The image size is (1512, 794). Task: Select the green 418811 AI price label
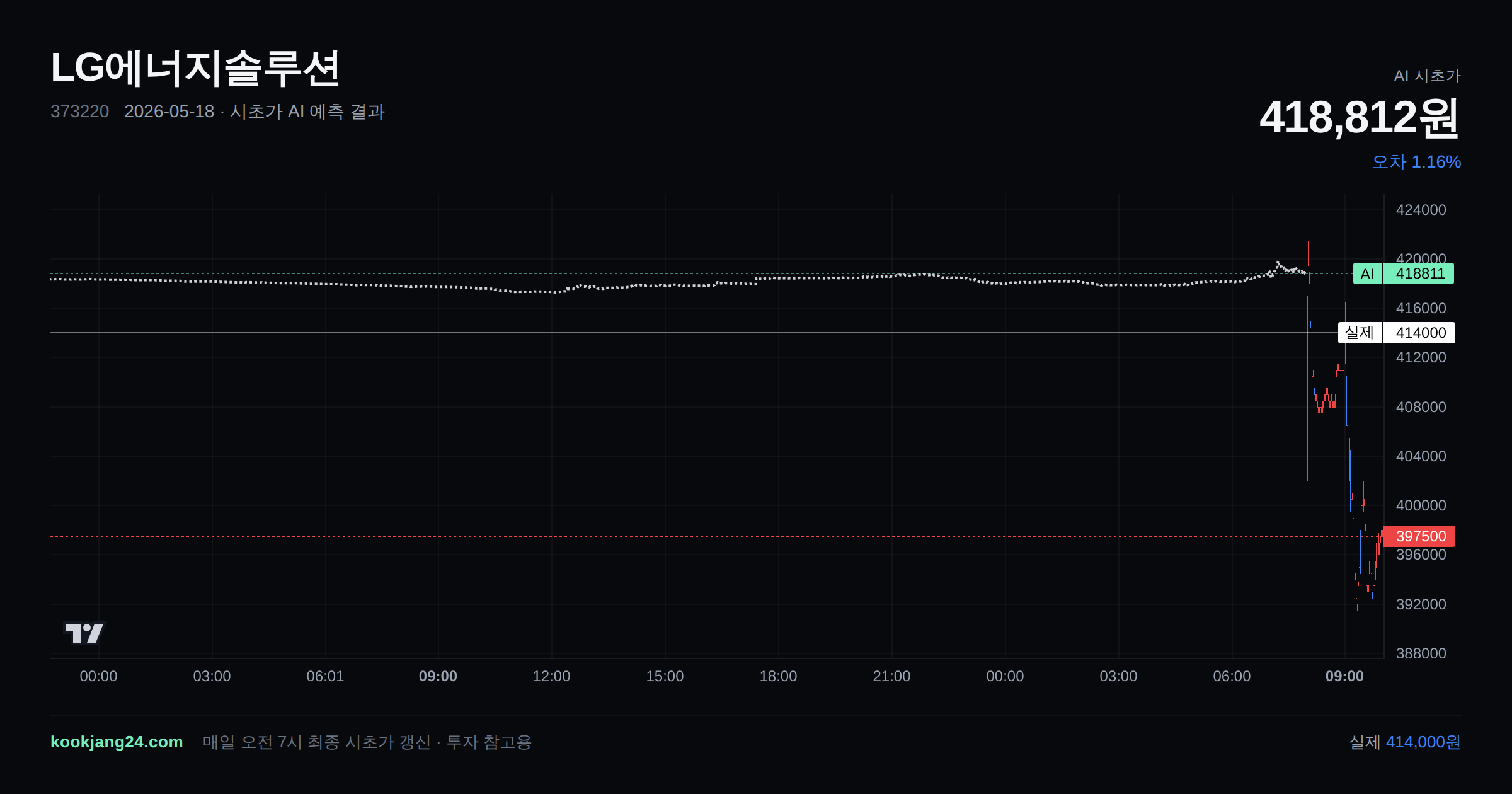pos(1419,273)
